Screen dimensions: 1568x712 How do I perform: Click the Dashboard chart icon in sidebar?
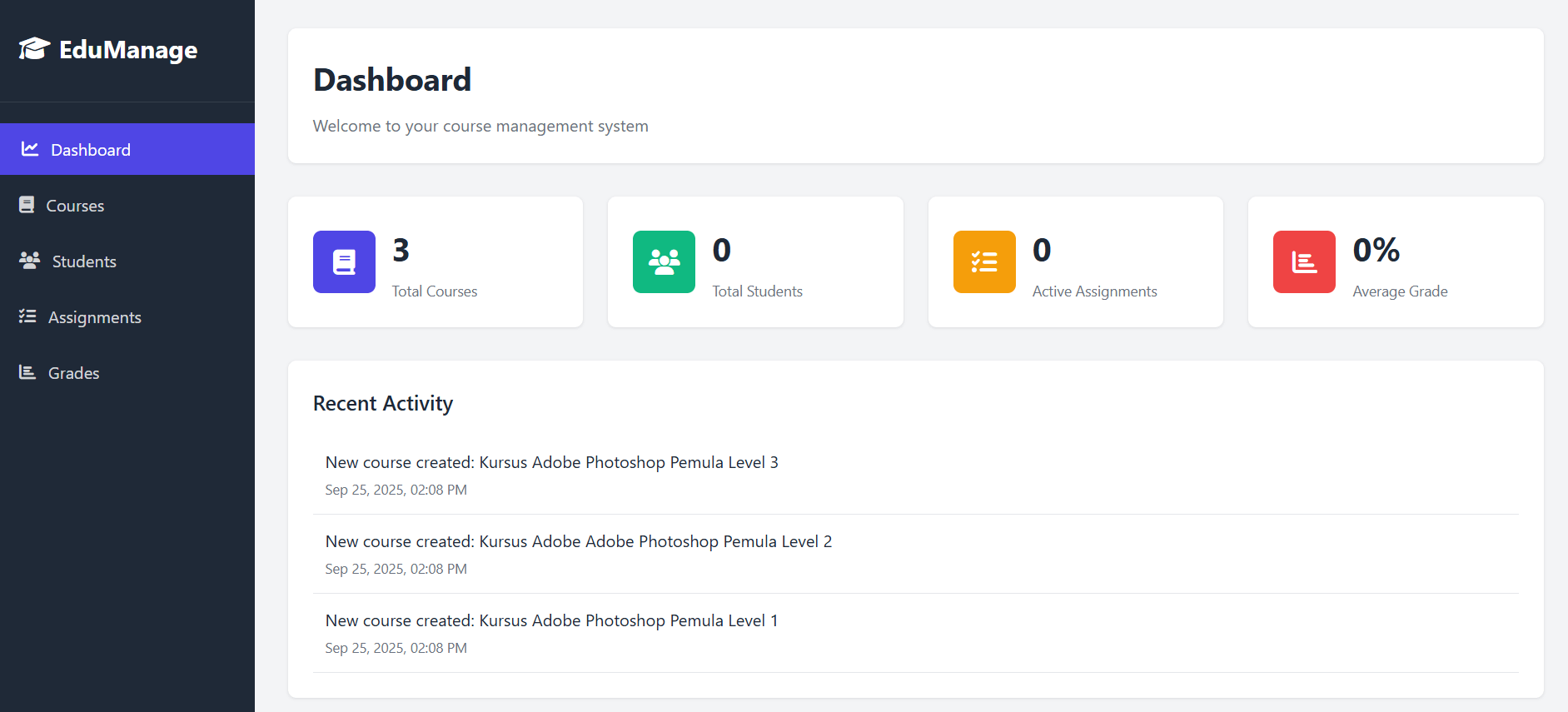pyautogui.click(x=30, y=149)
